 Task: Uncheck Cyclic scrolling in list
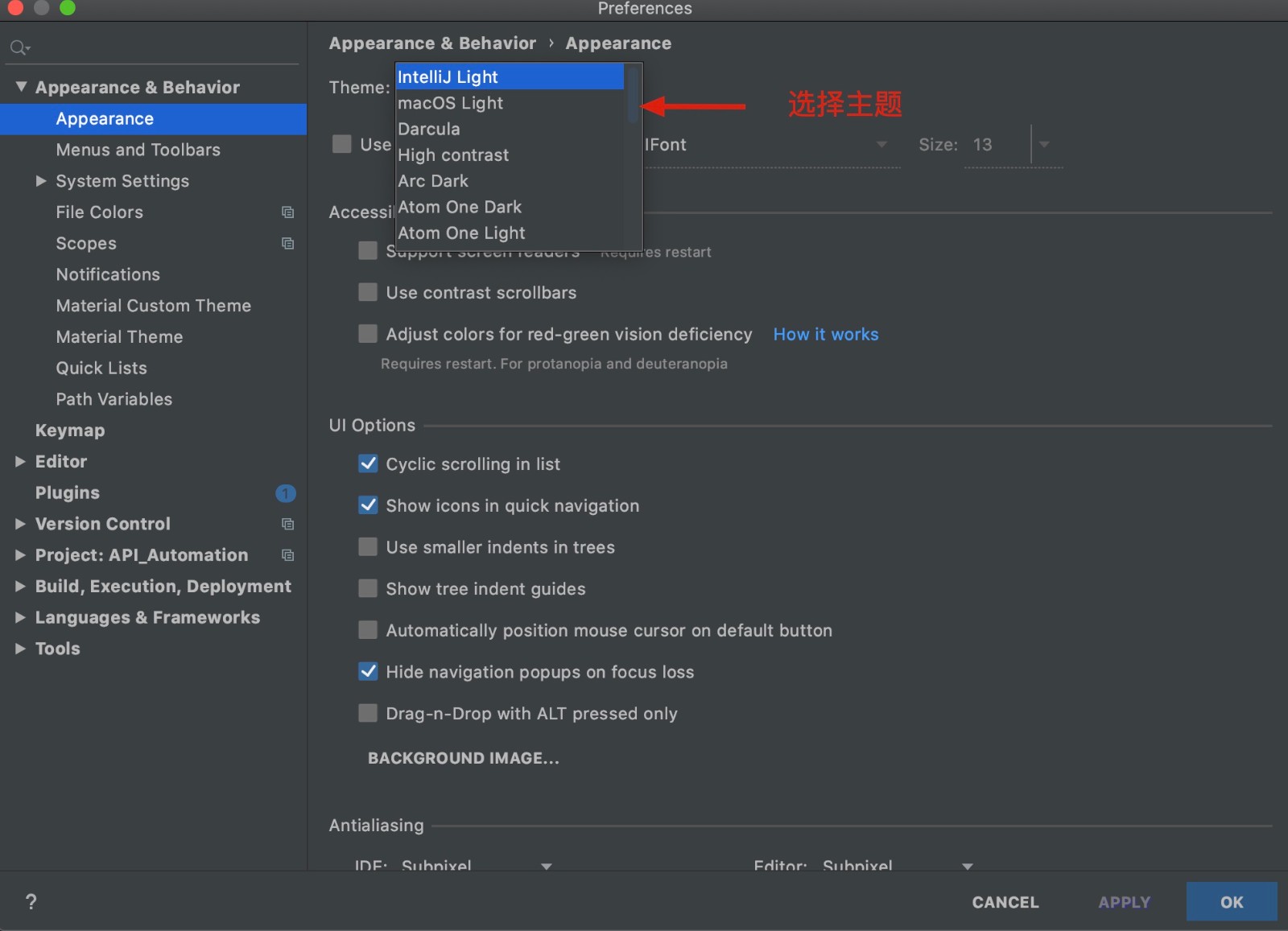(x=368, y=463)
